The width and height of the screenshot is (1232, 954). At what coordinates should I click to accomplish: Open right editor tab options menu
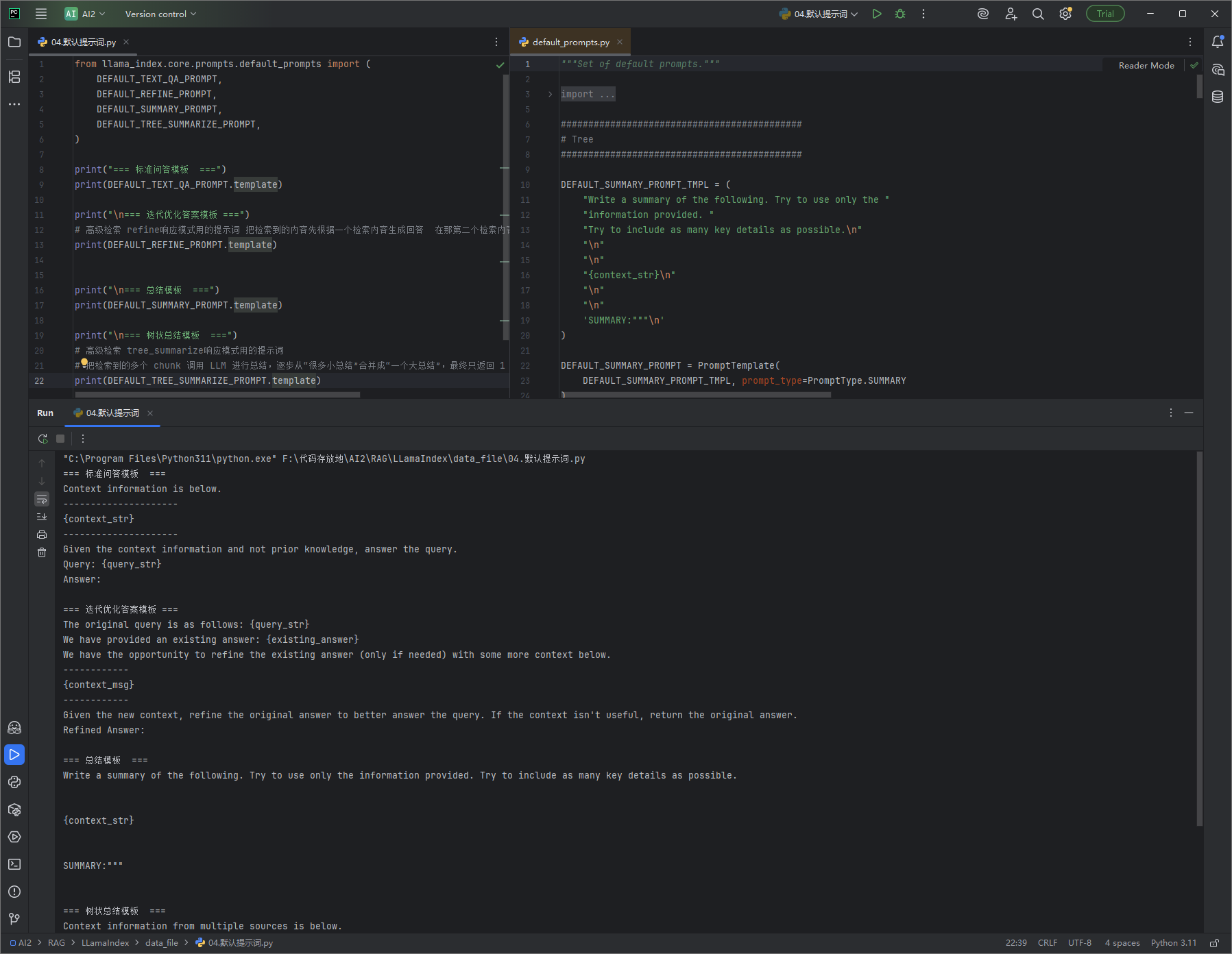tap(1190, 42)
